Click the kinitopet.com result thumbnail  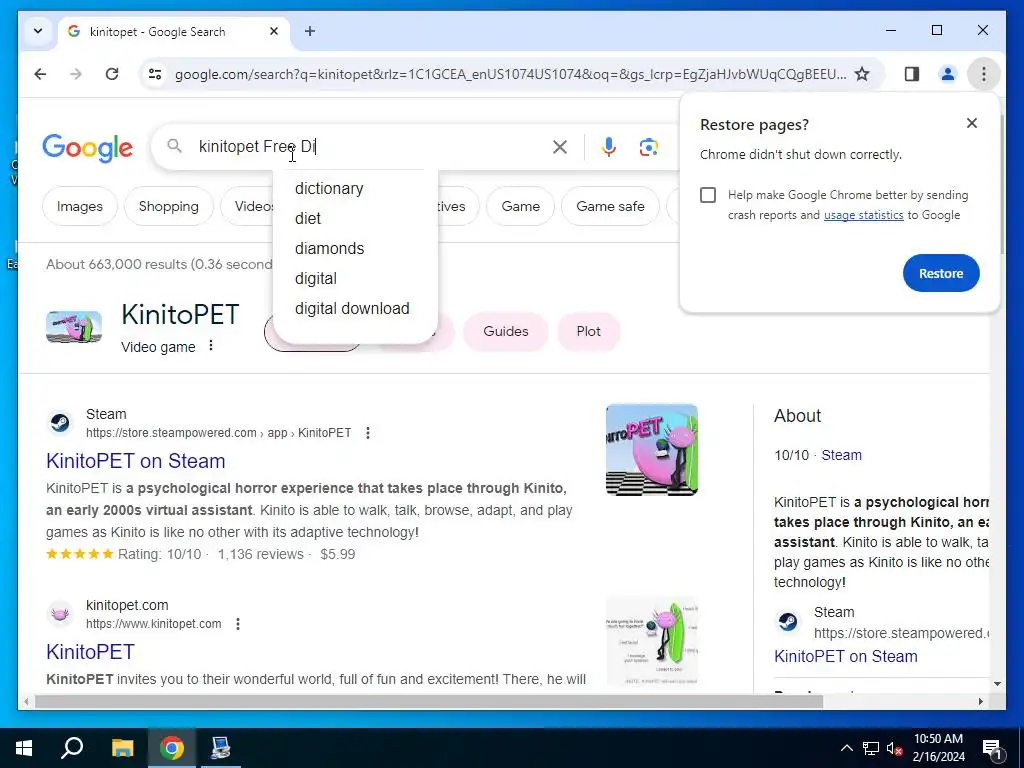(x=652, y=641)
